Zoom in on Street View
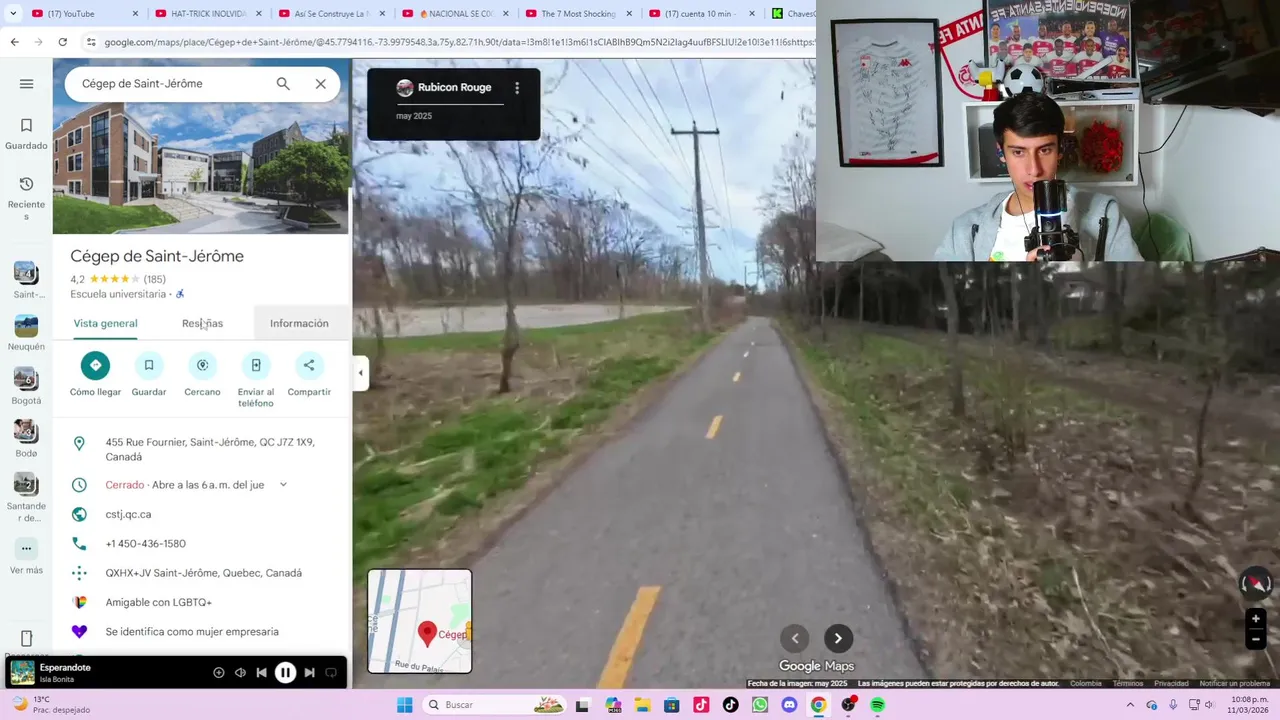The height and width of the screenshot is (720, 1280). point(1256,619)
